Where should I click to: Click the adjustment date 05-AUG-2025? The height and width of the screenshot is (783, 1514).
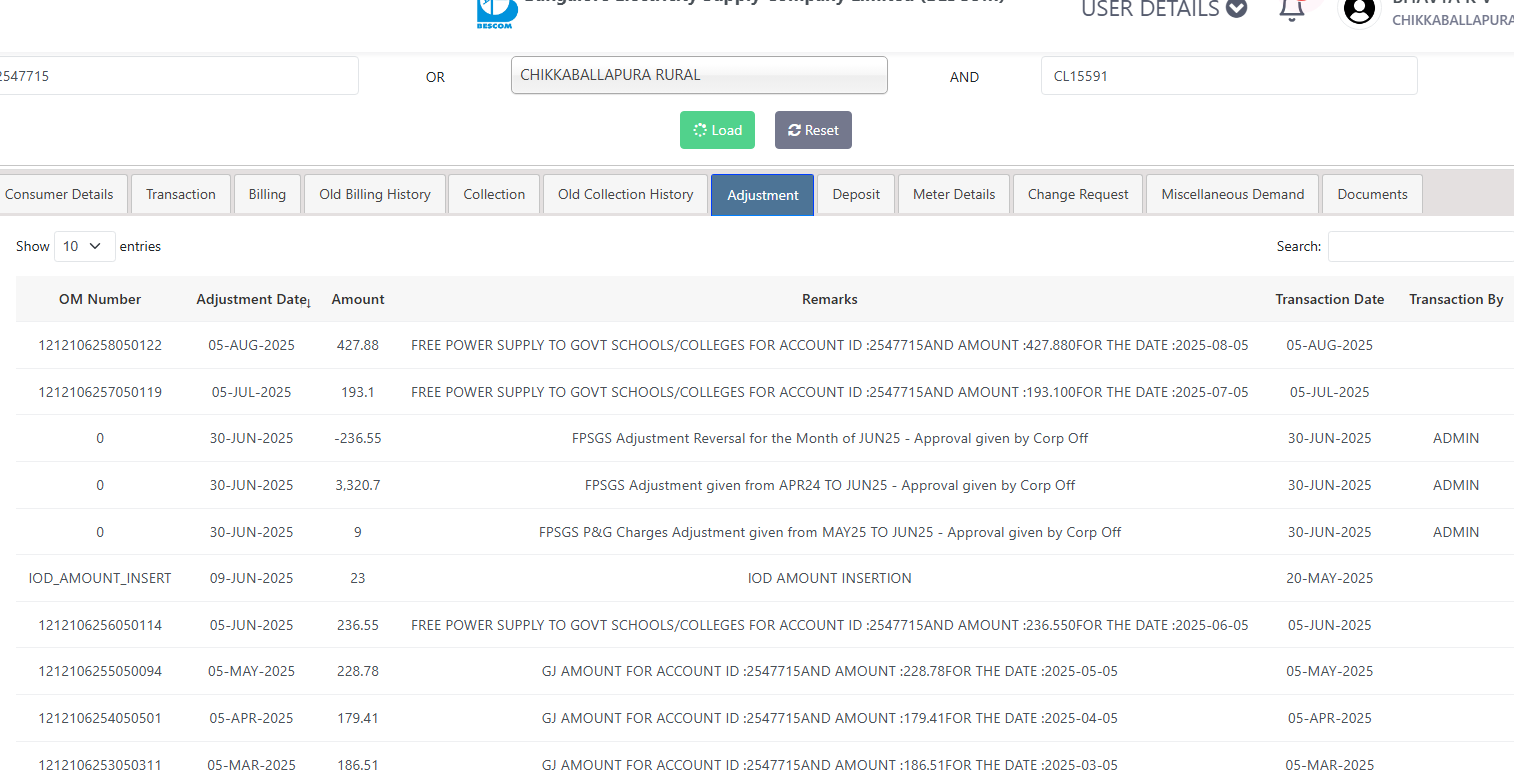pyautogui.click(x=252, y=345)
